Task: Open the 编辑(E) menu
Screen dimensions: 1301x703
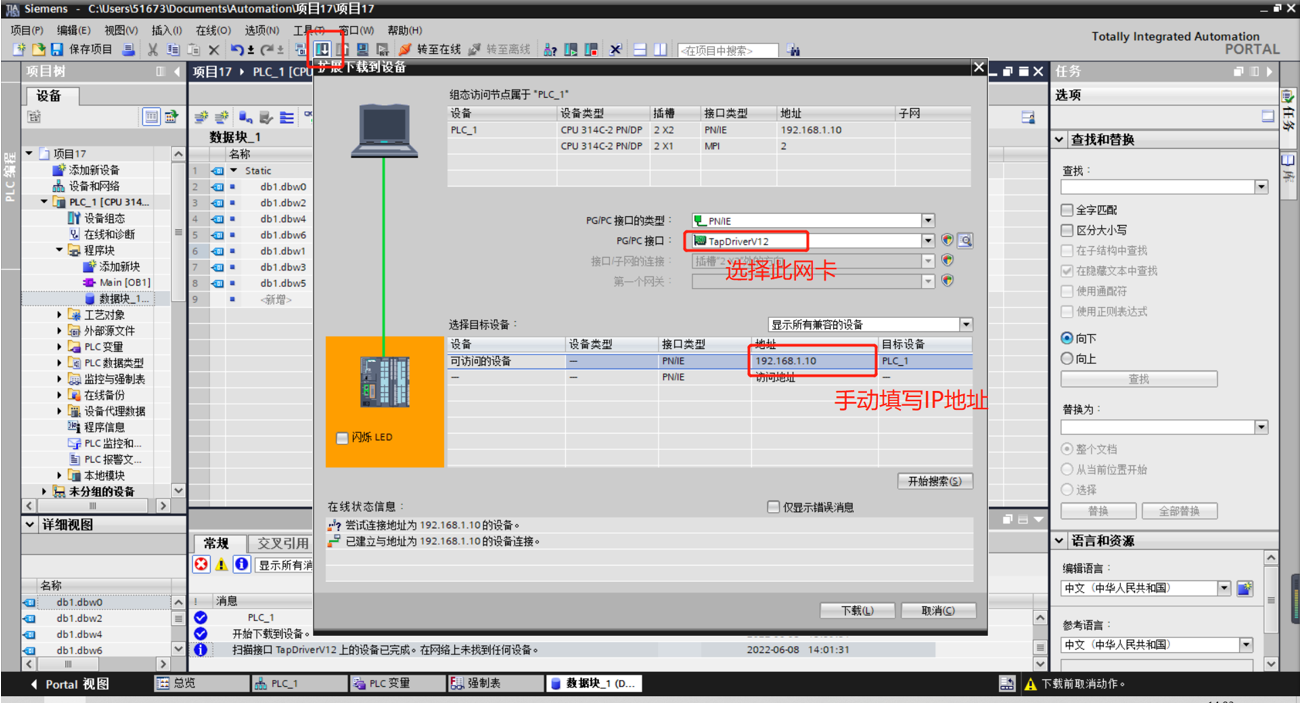Action: coord(73,30)
